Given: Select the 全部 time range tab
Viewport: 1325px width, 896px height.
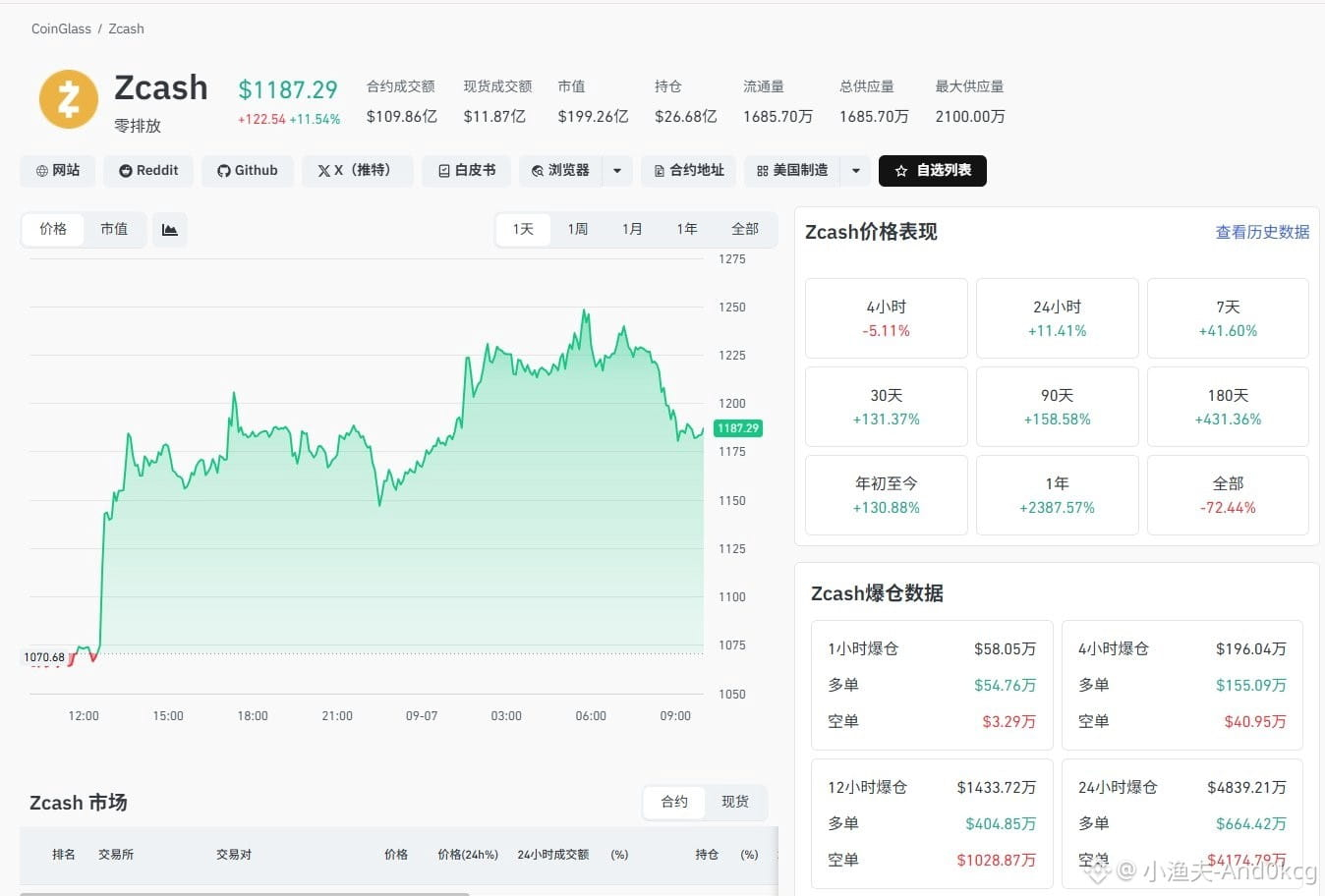Looking at the screenshot, I should coord(745,229).
